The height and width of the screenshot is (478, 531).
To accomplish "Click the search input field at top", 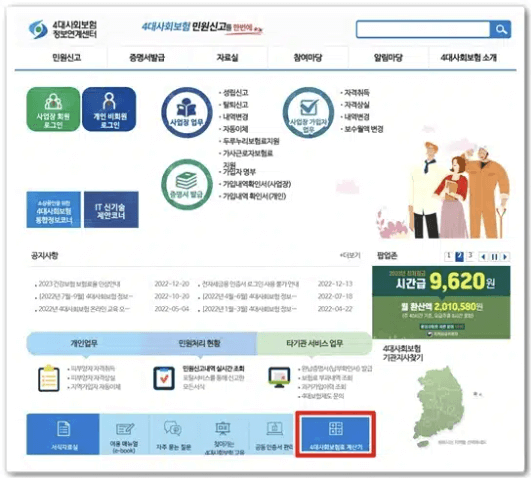I will tap(423, 30).
